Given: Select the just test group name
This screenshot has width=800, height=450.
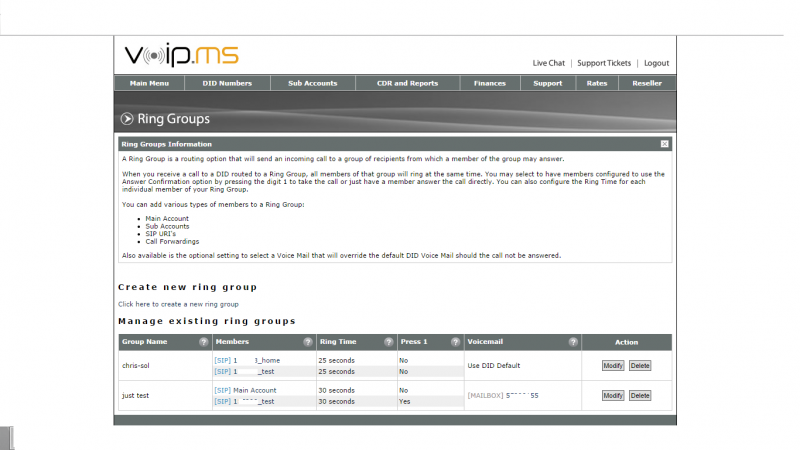Looking at the screenshot, I should click(135, 395).
